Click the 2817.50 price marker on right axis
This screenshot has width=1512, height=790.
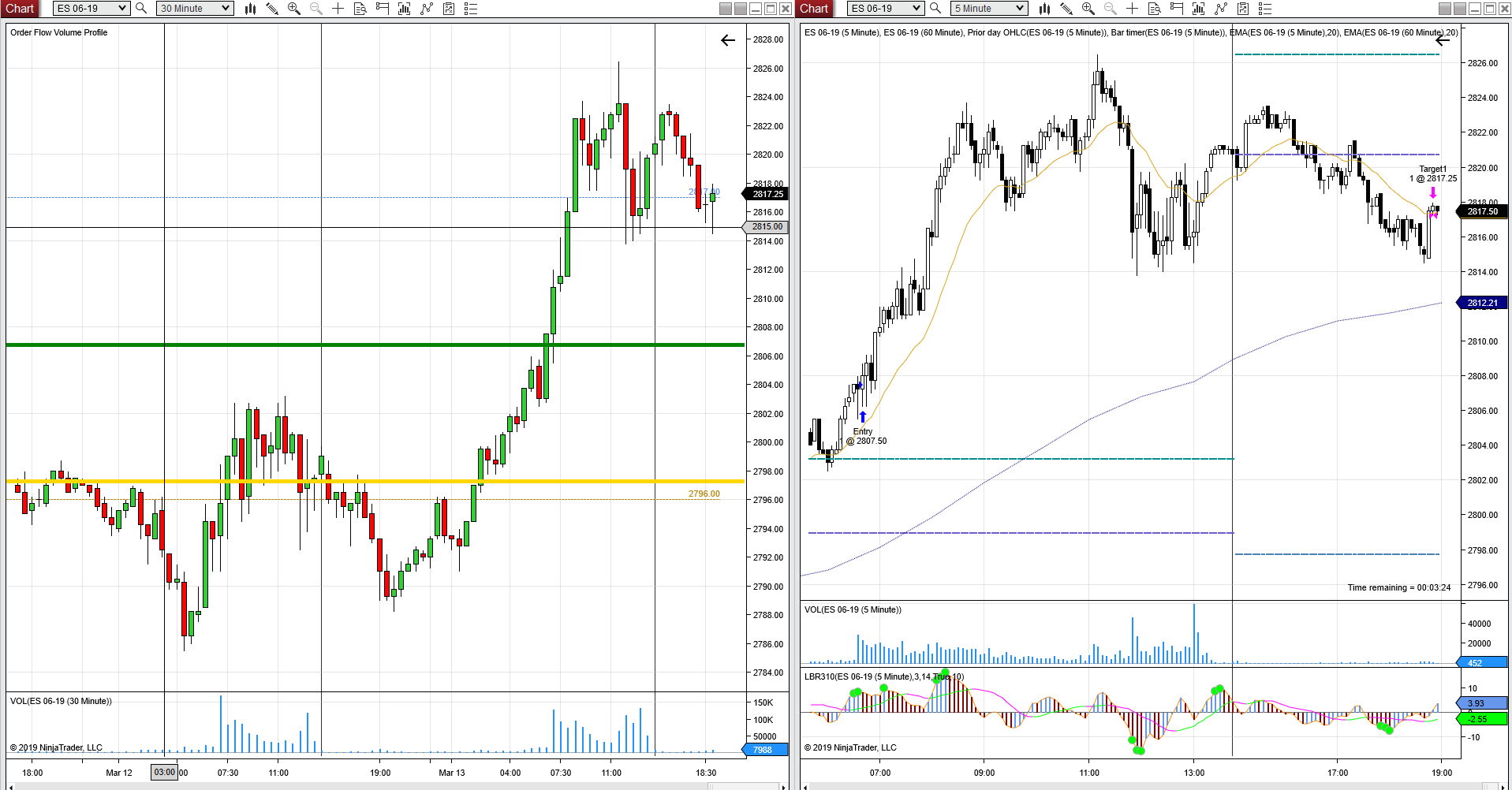[1484, 211]
